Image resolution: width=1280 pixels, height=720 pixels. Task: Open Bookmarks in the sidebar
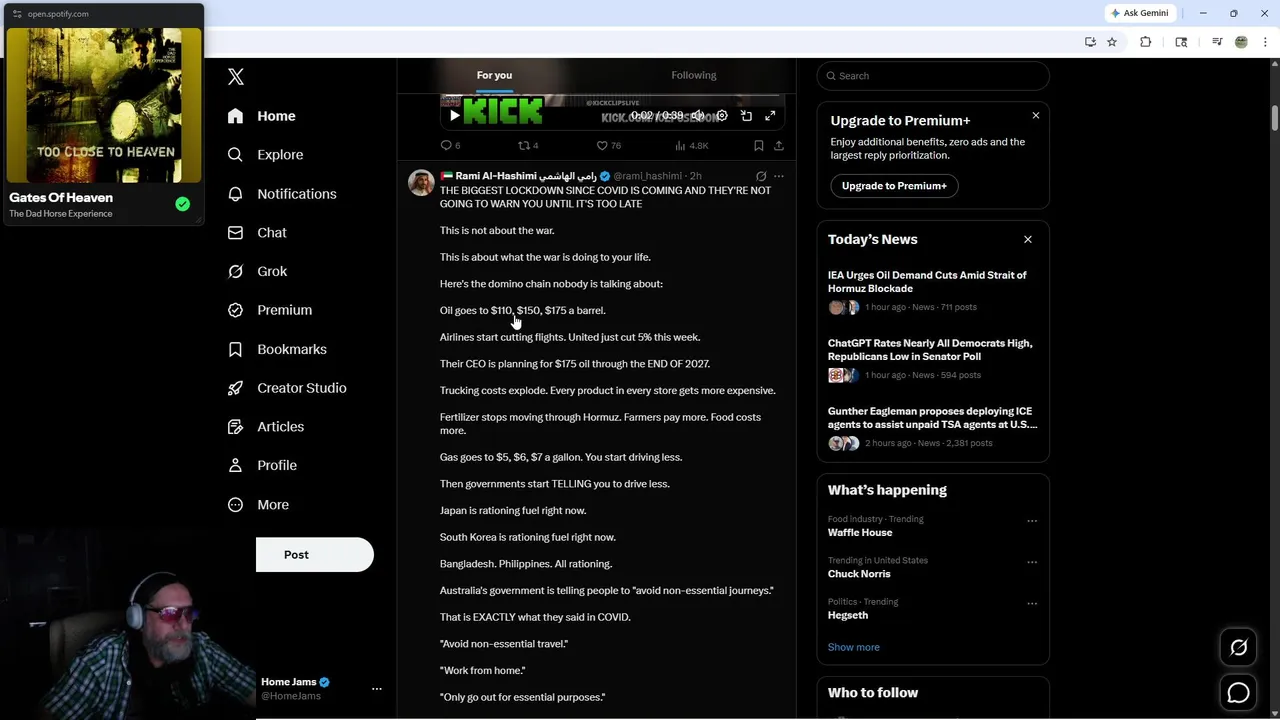pos(277,349)
